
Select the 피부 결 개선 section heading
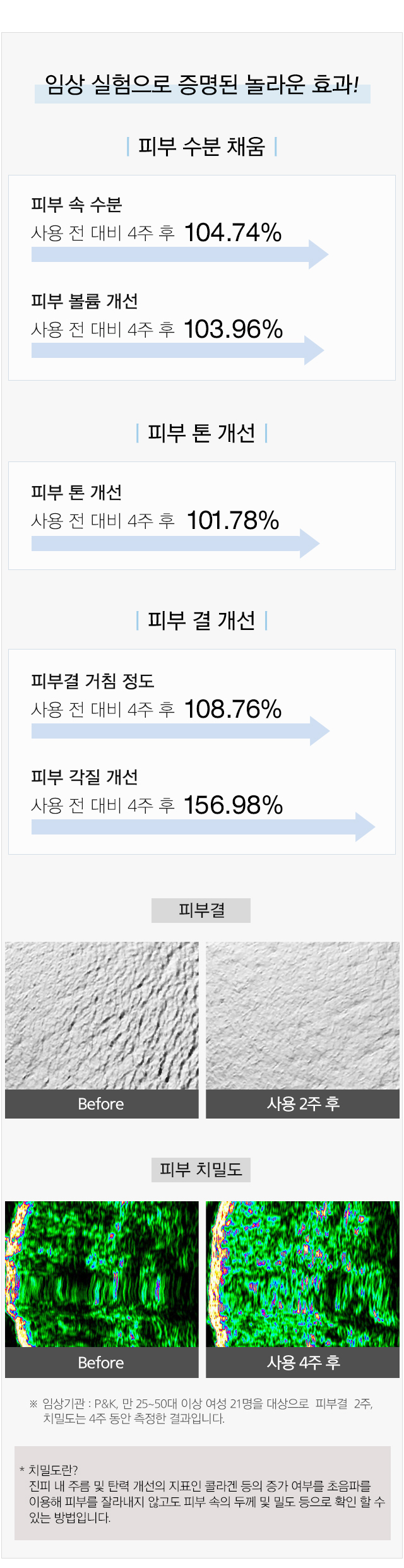(x=202, y=621)
